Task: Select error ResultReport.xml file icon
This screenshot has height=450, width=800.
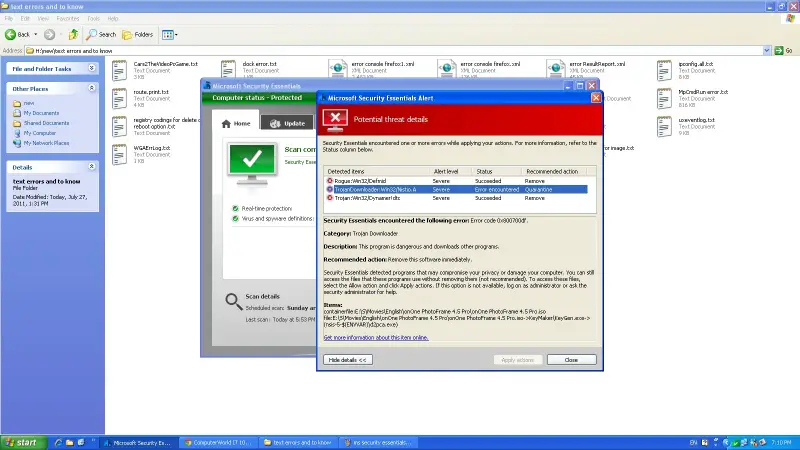Action: pos(556,69)
